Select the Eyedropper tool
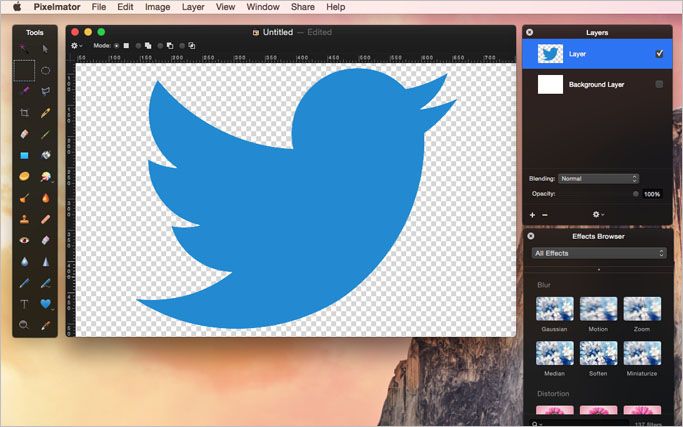This screenshot has width=683, height=427. coord(45,325)
